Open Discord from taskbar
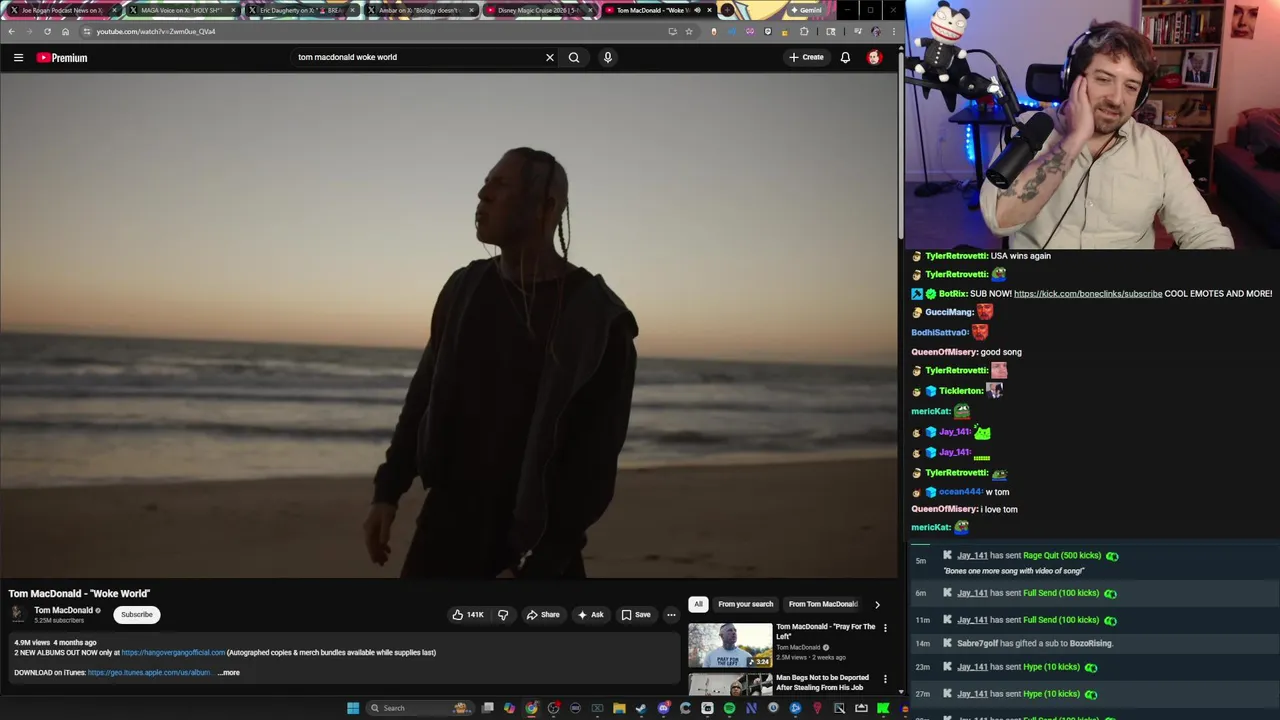 [663, 708]
